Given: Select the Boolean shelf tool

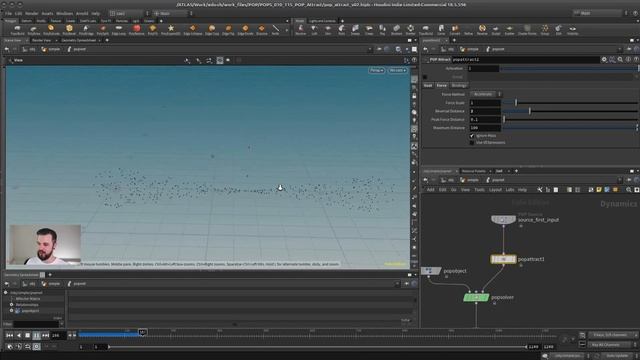Looking at the screenshot, I should click(396, 29).
